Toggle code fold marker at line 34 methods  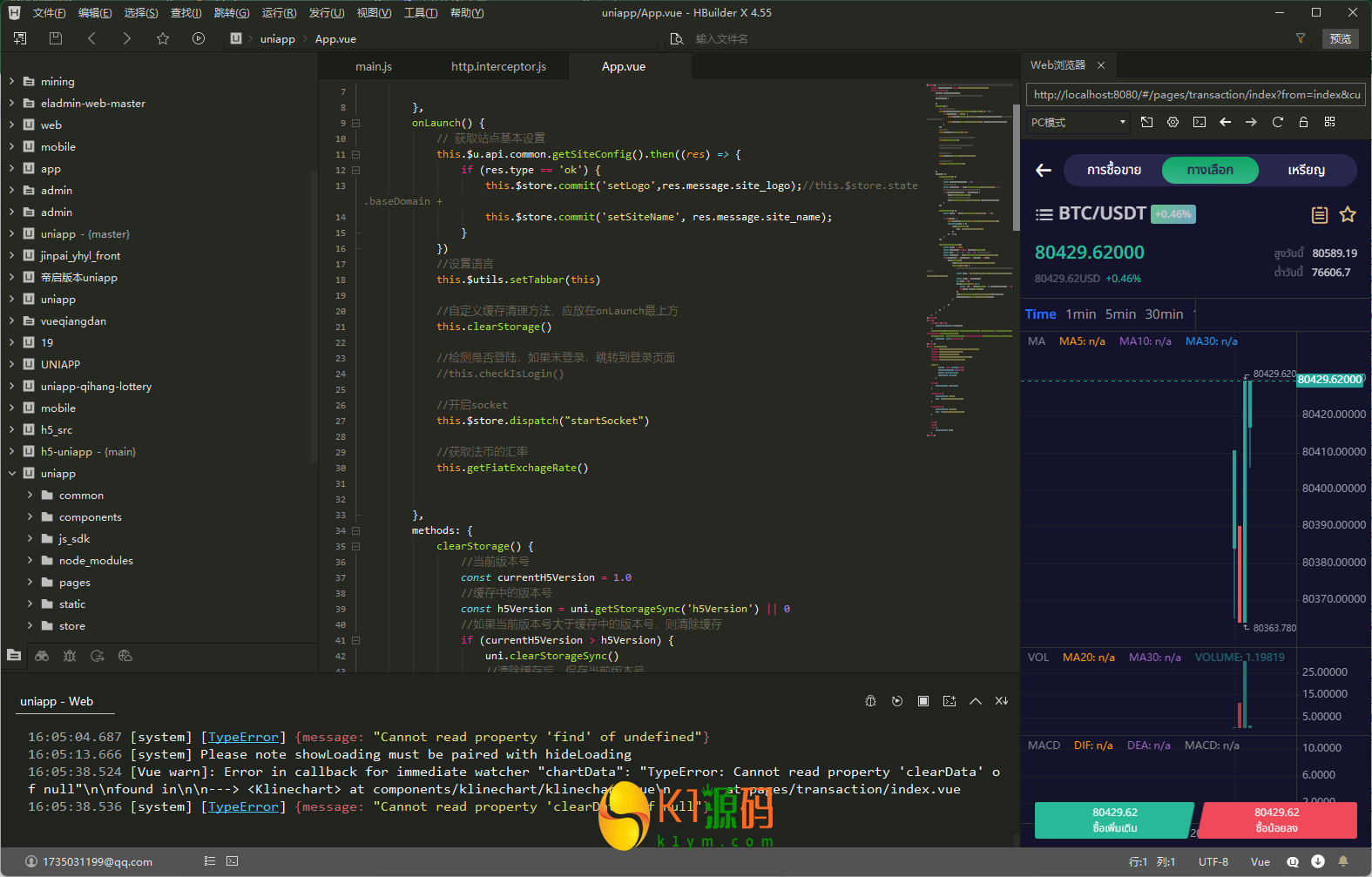355,530
